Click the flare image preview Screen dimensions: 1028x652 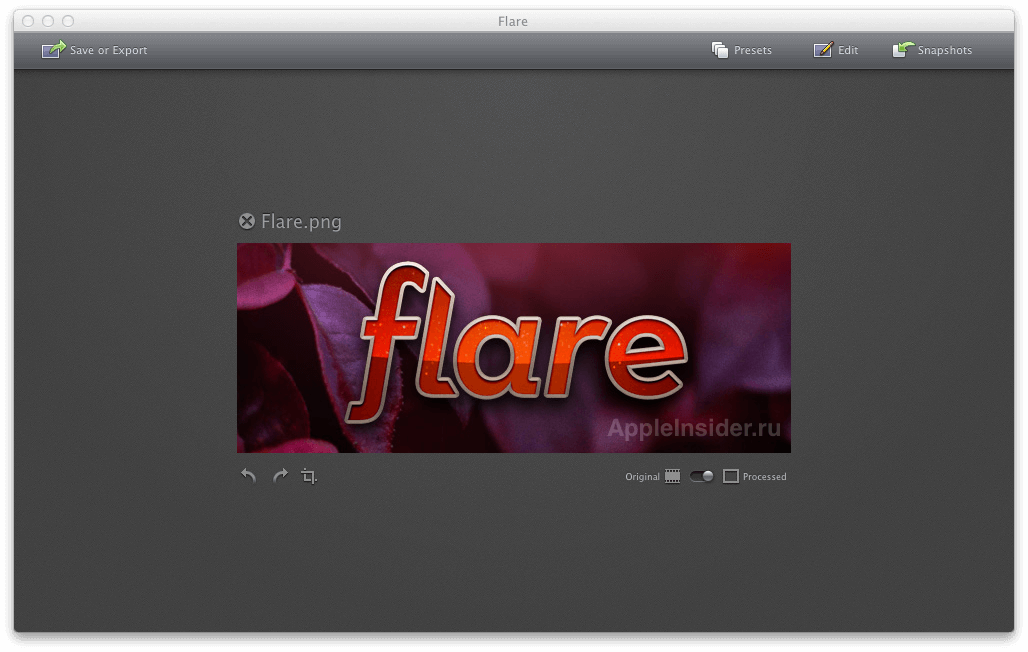(x=513, y=347)
